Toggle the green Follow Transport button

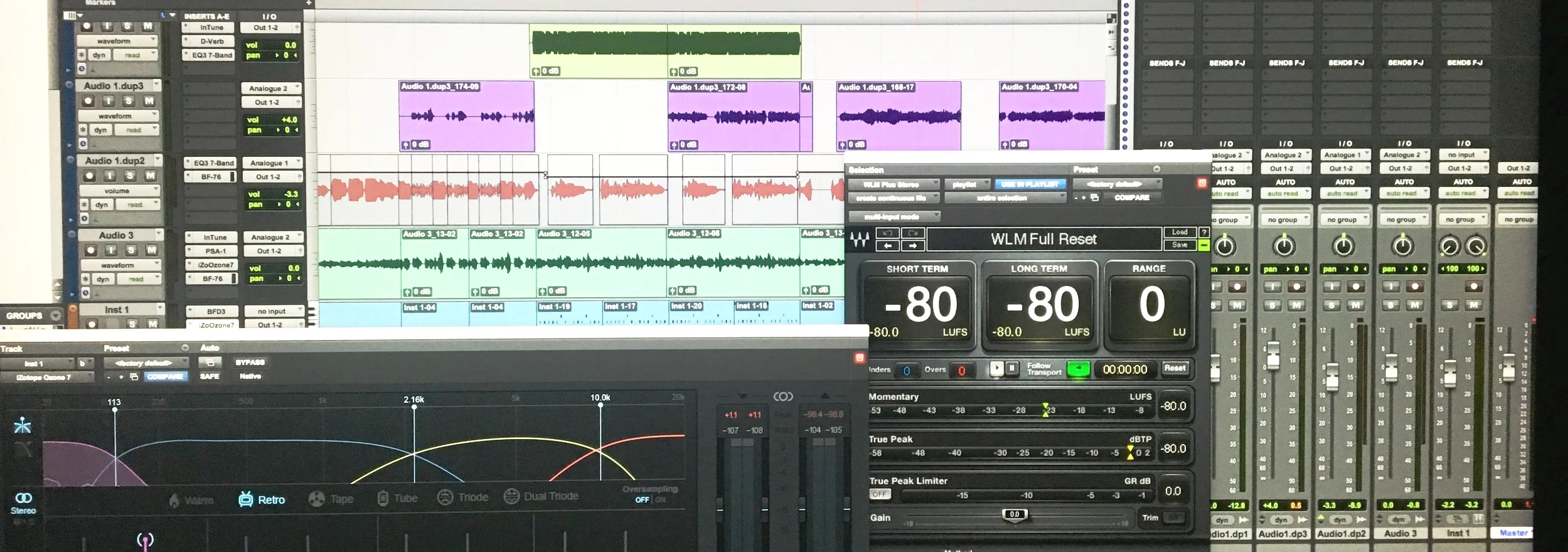(x=1078, y=369)
